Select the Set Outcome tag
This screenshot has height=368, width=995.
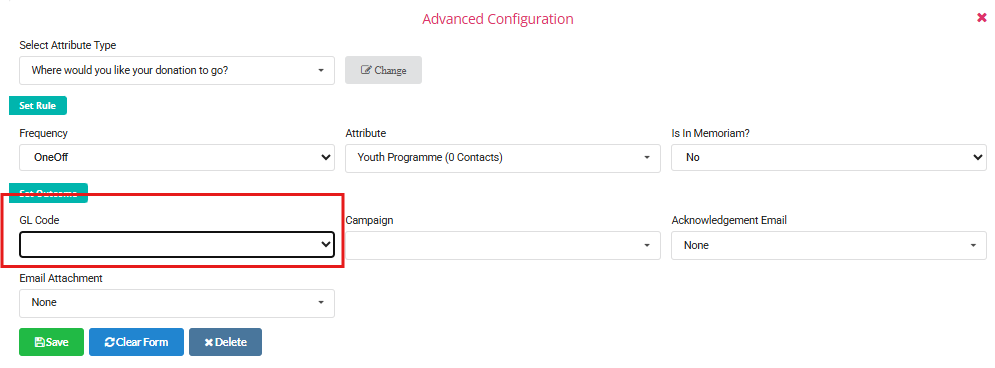point(48,193)
